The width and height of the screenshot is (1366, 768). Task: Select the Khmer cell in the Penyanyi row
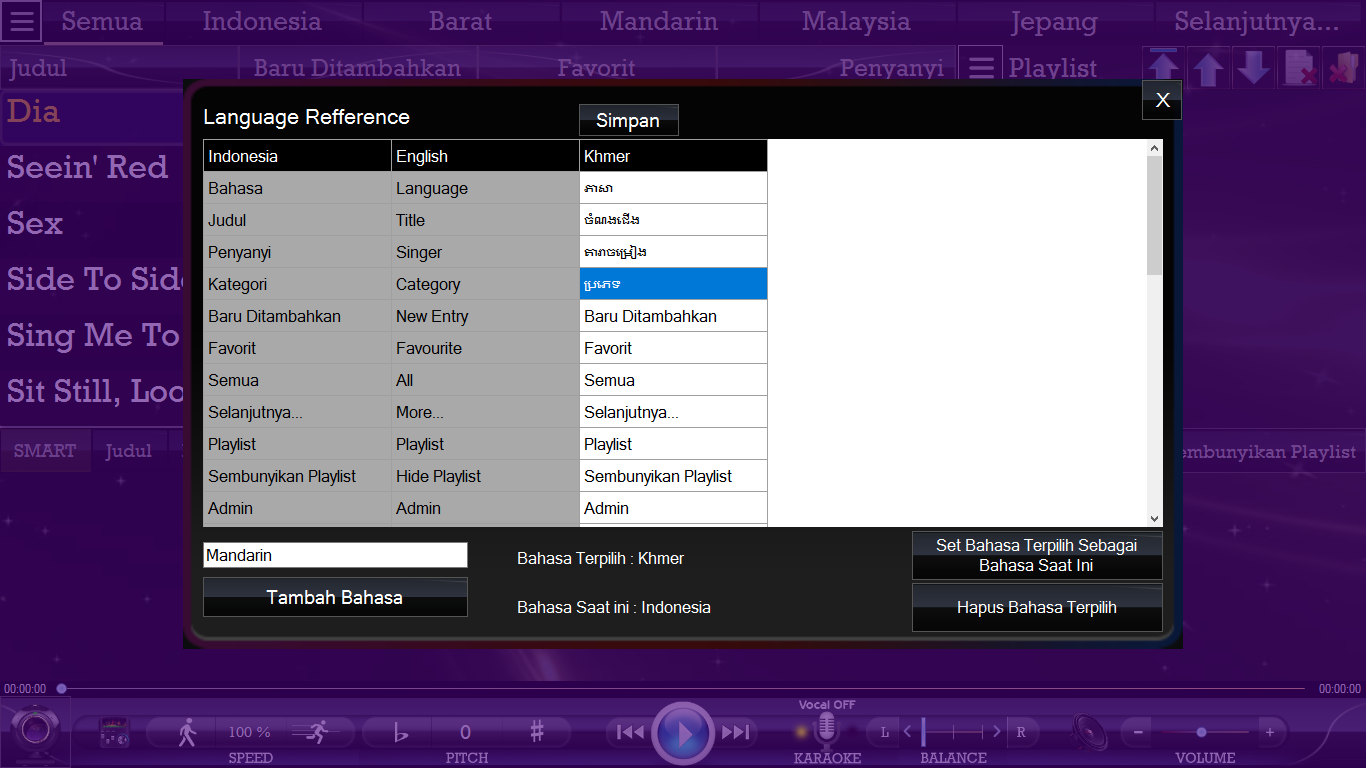(x=673, y=252)
